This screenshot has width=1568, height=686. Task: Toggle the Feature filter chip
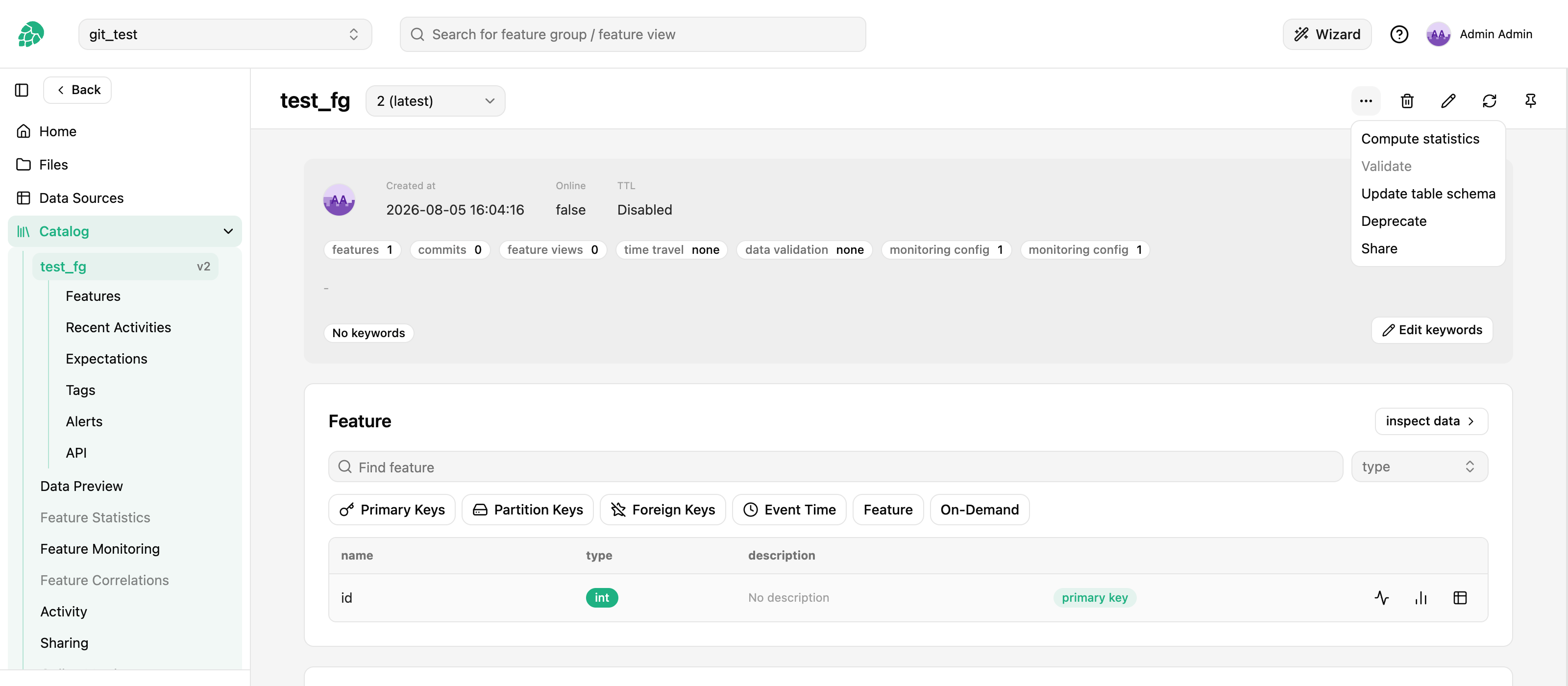pos(888,510)
